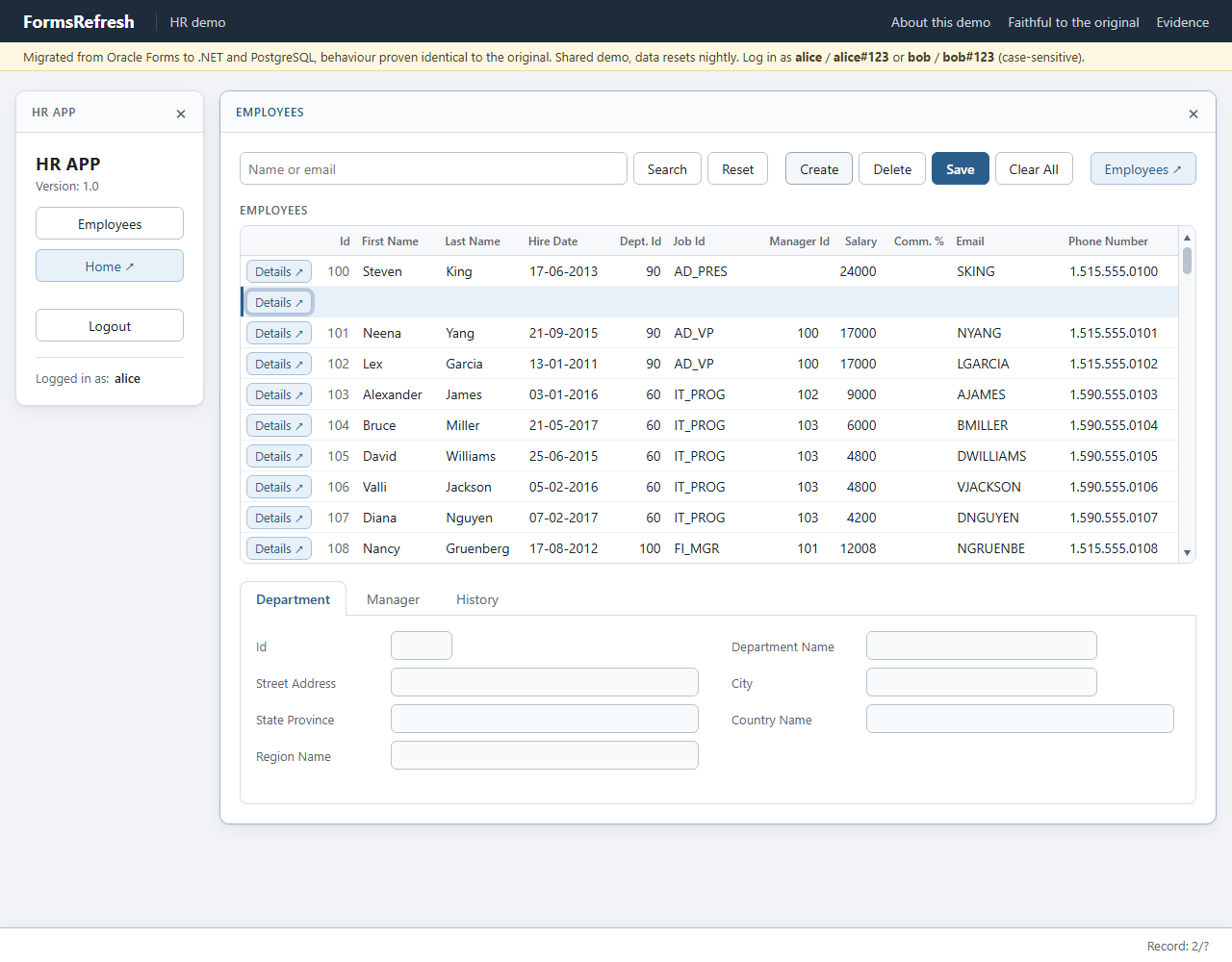
Task: Open Details for Valli Jackson
Action: (x=279, y=488)
